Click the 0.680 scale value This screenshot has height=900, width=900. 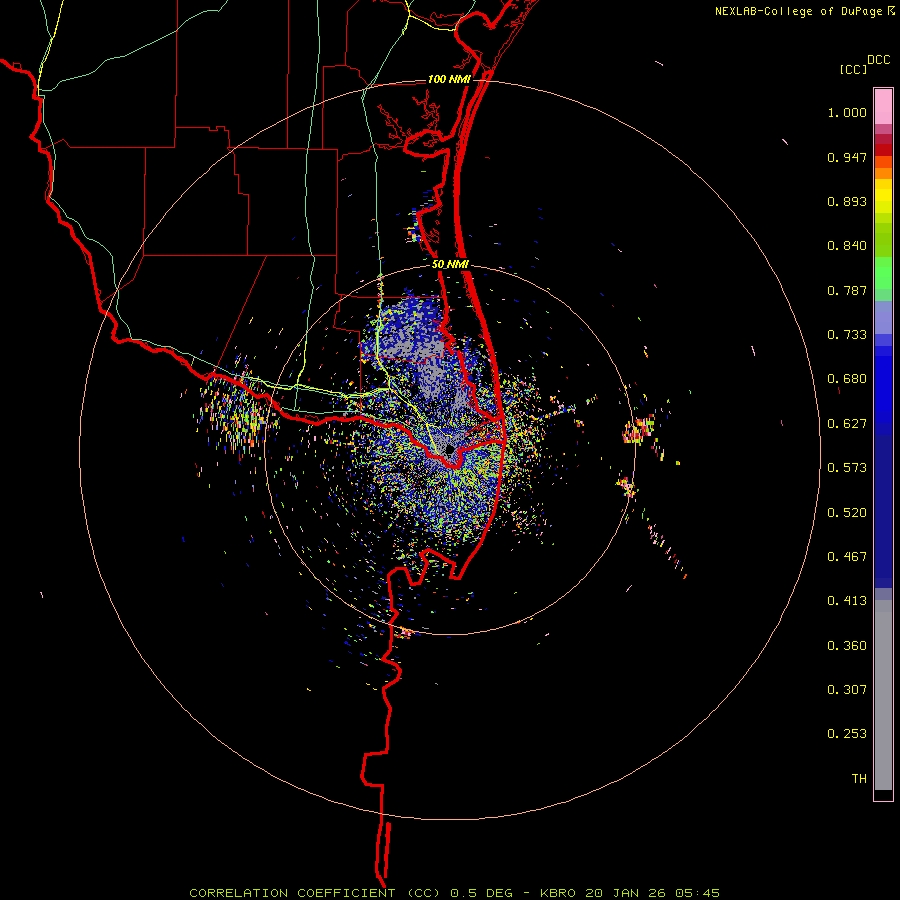[847, 379]
